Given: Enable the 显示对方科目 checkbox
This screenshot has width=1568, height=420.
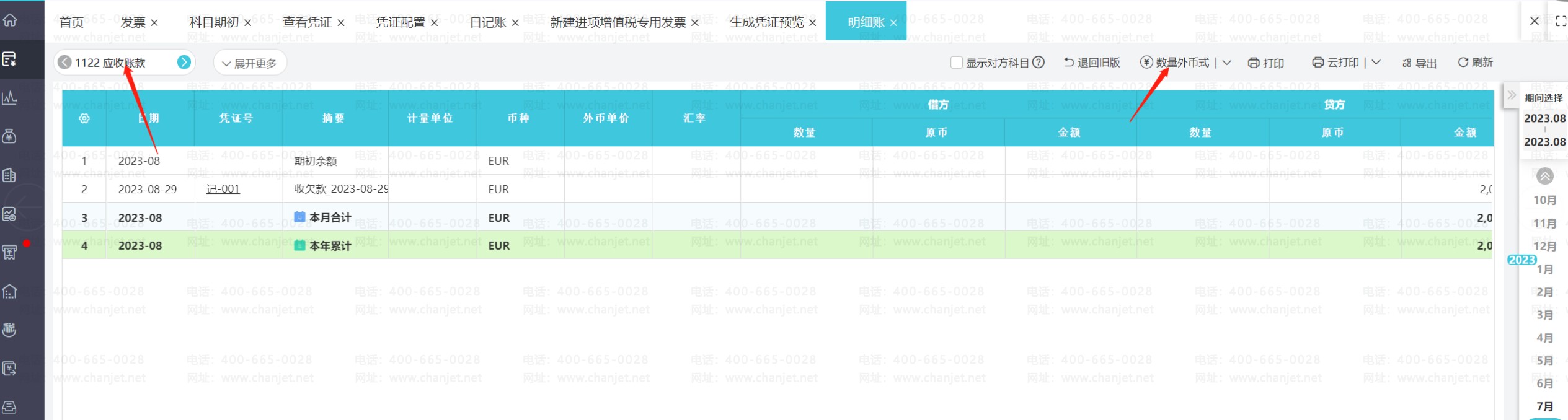Looking at the screenshot, I should 957,62.
